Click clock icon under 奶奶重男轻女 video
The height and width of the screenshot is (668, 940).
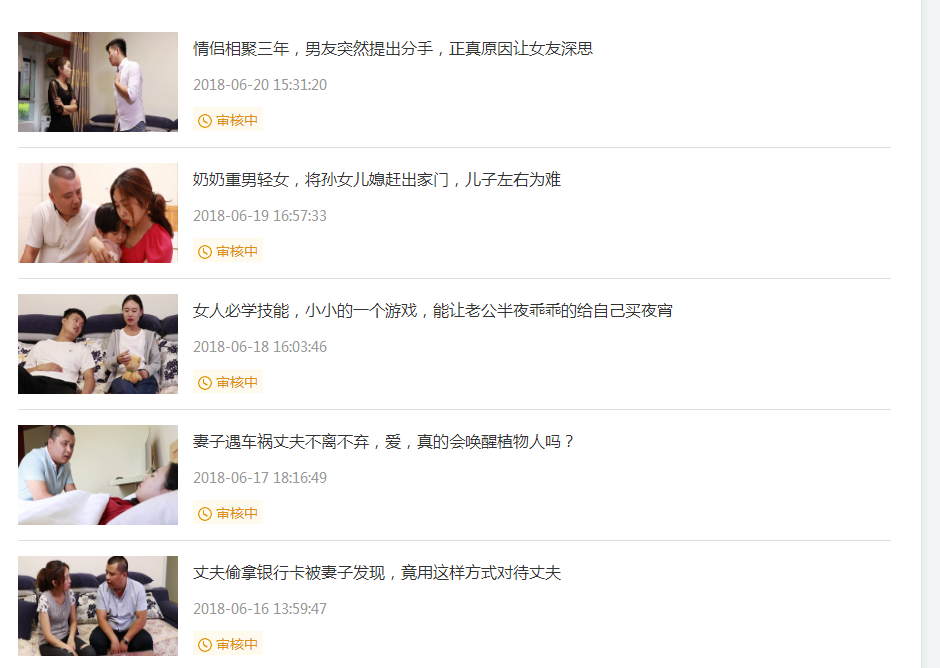(x=205, y=252)
